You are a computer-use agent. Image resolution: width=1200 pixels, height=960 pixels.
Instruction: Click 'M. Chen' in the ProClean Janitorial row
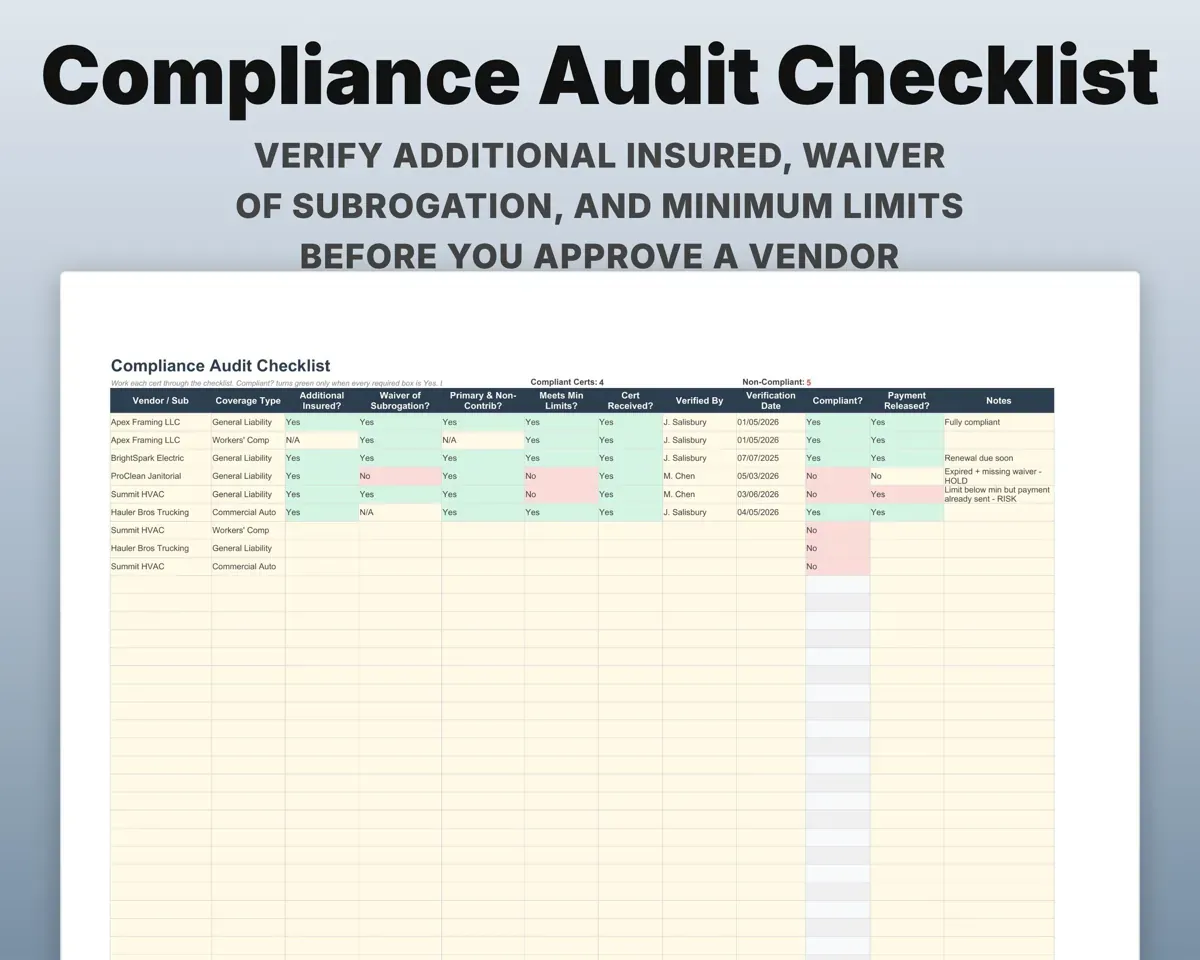pos(699,476)
